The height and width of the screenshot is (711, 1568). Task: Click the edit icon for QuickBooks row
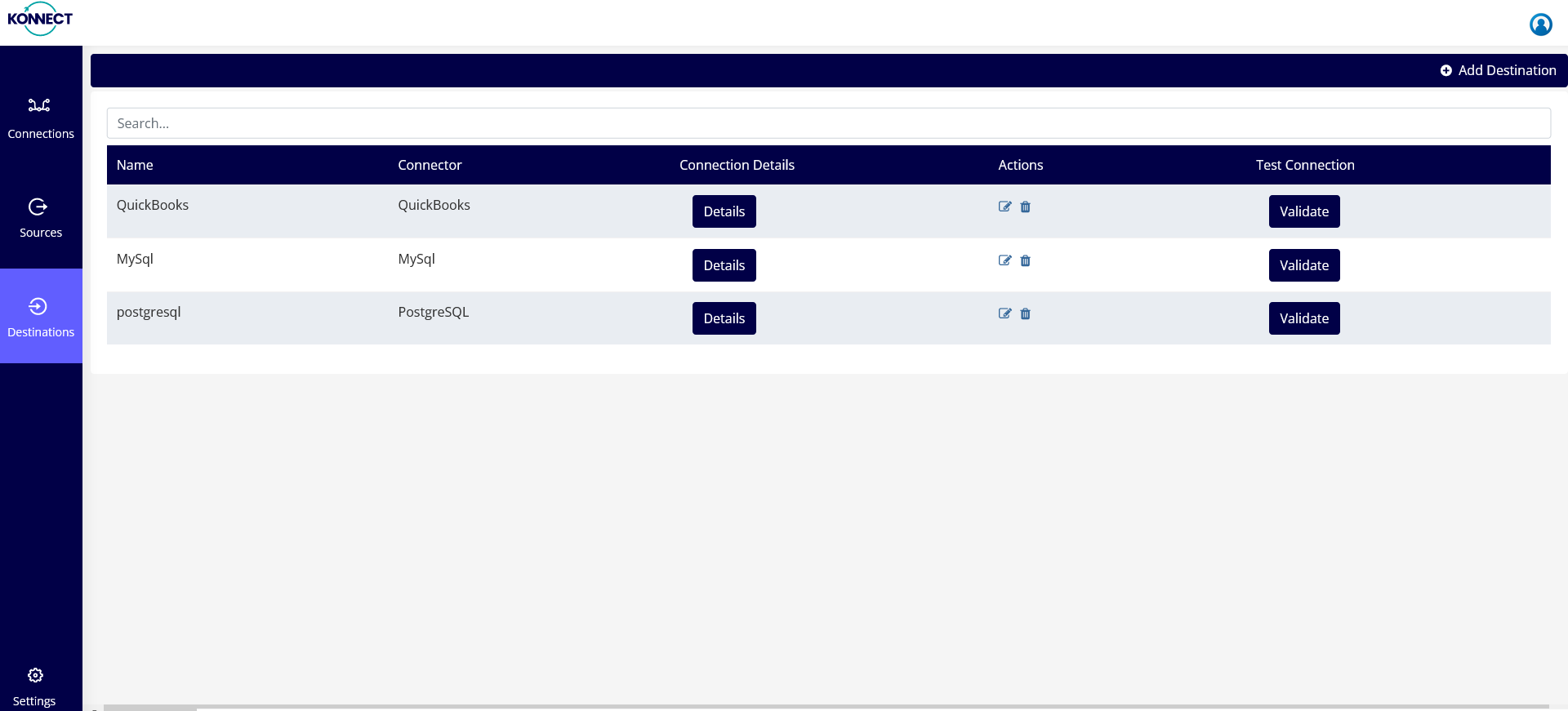click(1004, 207)
